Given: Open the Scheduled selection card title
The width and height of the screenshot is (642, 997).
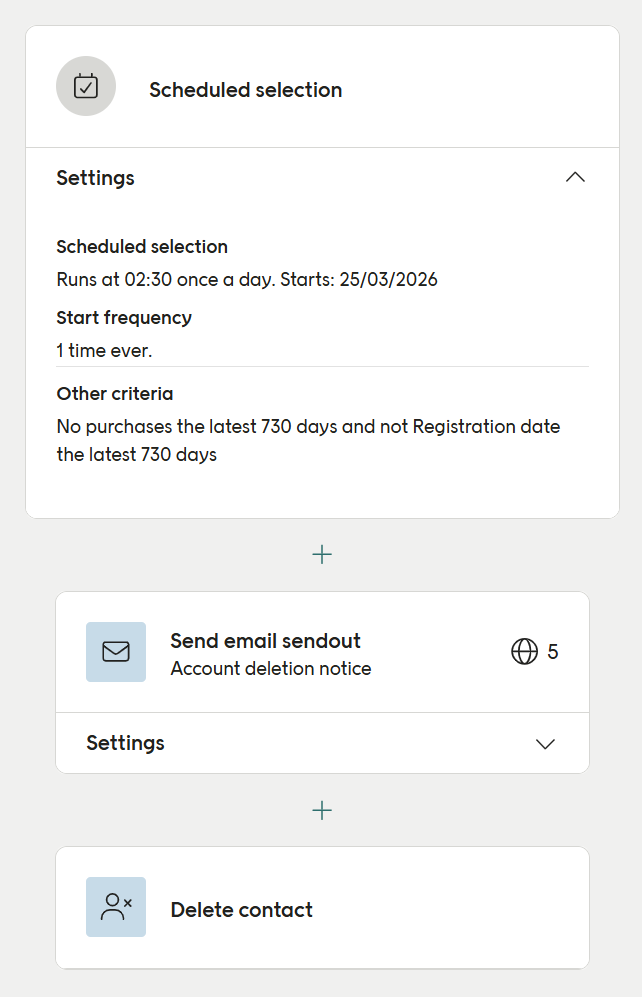Looking at the screenshot, I should pos(245,90).
